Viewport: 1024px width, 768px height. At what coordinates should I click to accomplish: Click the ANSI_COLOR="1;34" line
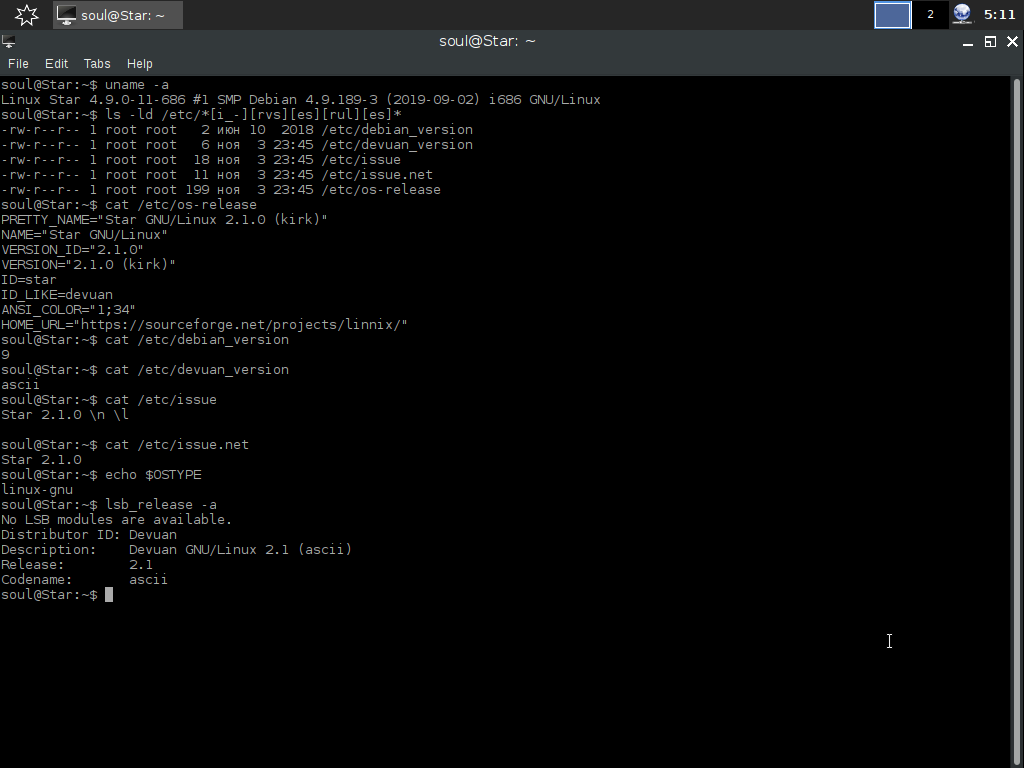pyautogui.click(x=68, y=310)
